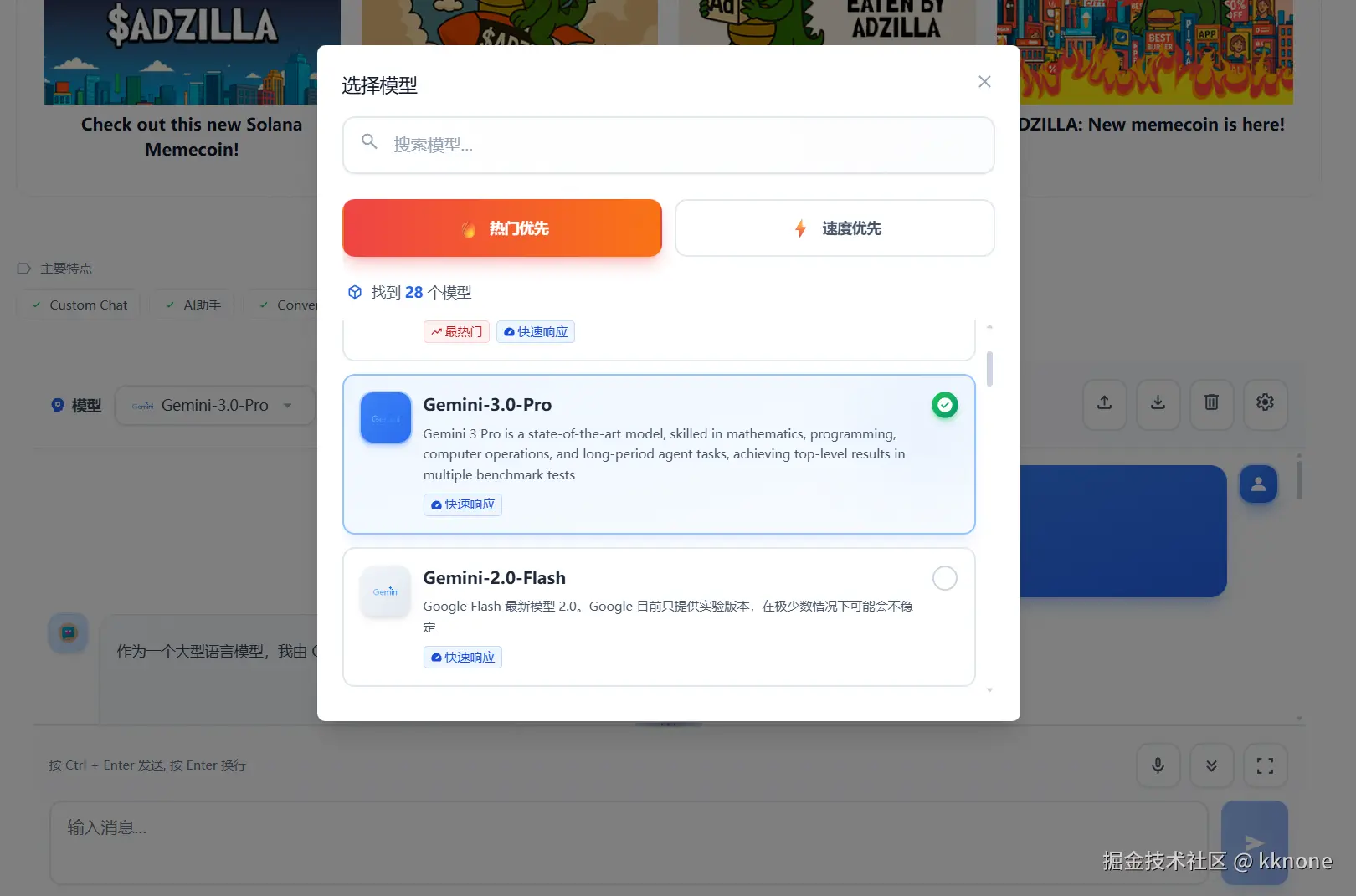Switch to the 速度优先 sorting tab
This screenshot has width=1356, height=896.
click(x=835, y=228)
